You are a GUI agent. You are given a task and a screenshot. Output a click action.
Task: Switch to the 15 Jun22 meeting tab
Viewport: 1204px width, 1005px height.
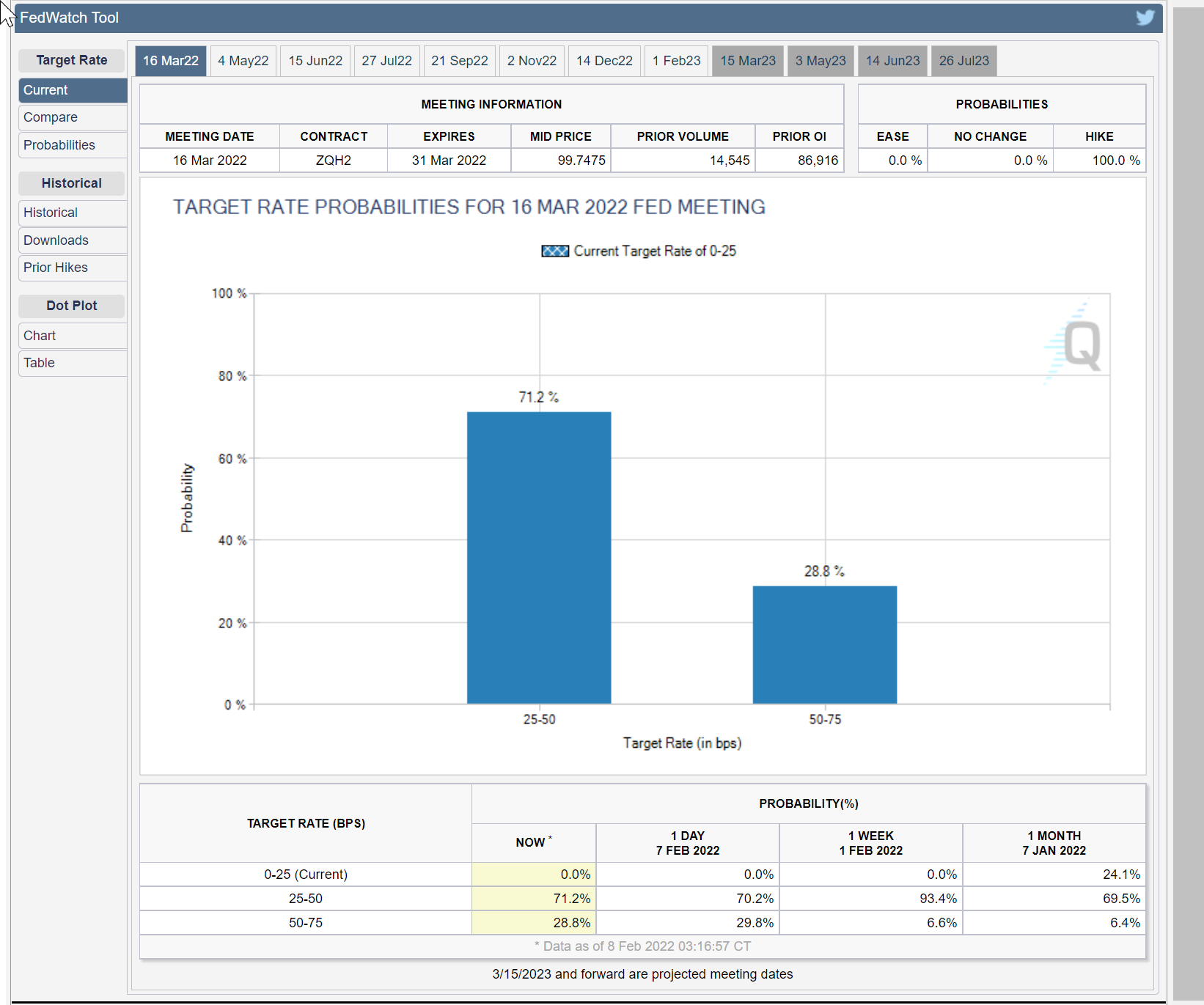[315, 61]
